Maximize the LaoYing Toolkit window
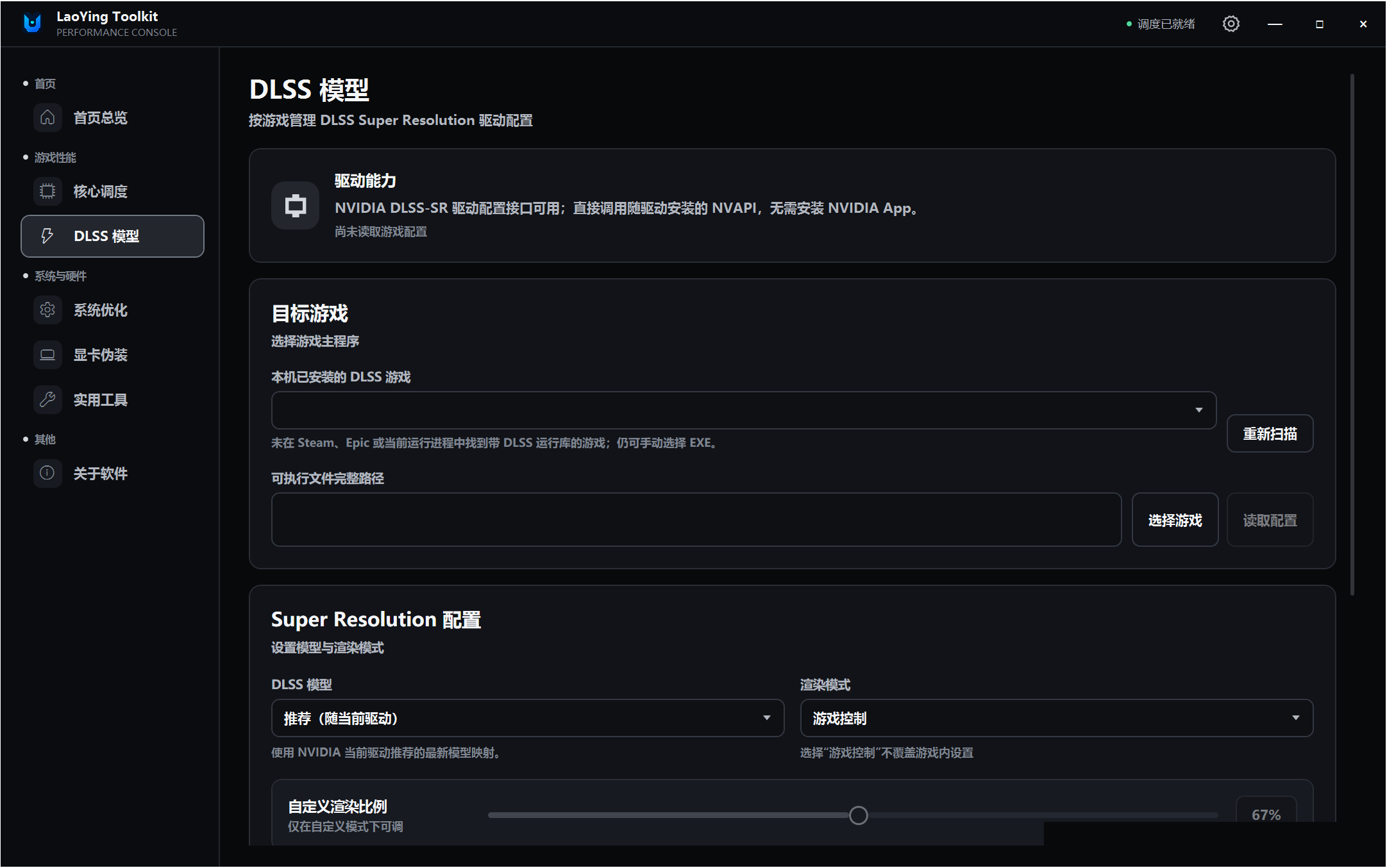The height and width of the screenshot is (868, 1387). pos(1319,24)
